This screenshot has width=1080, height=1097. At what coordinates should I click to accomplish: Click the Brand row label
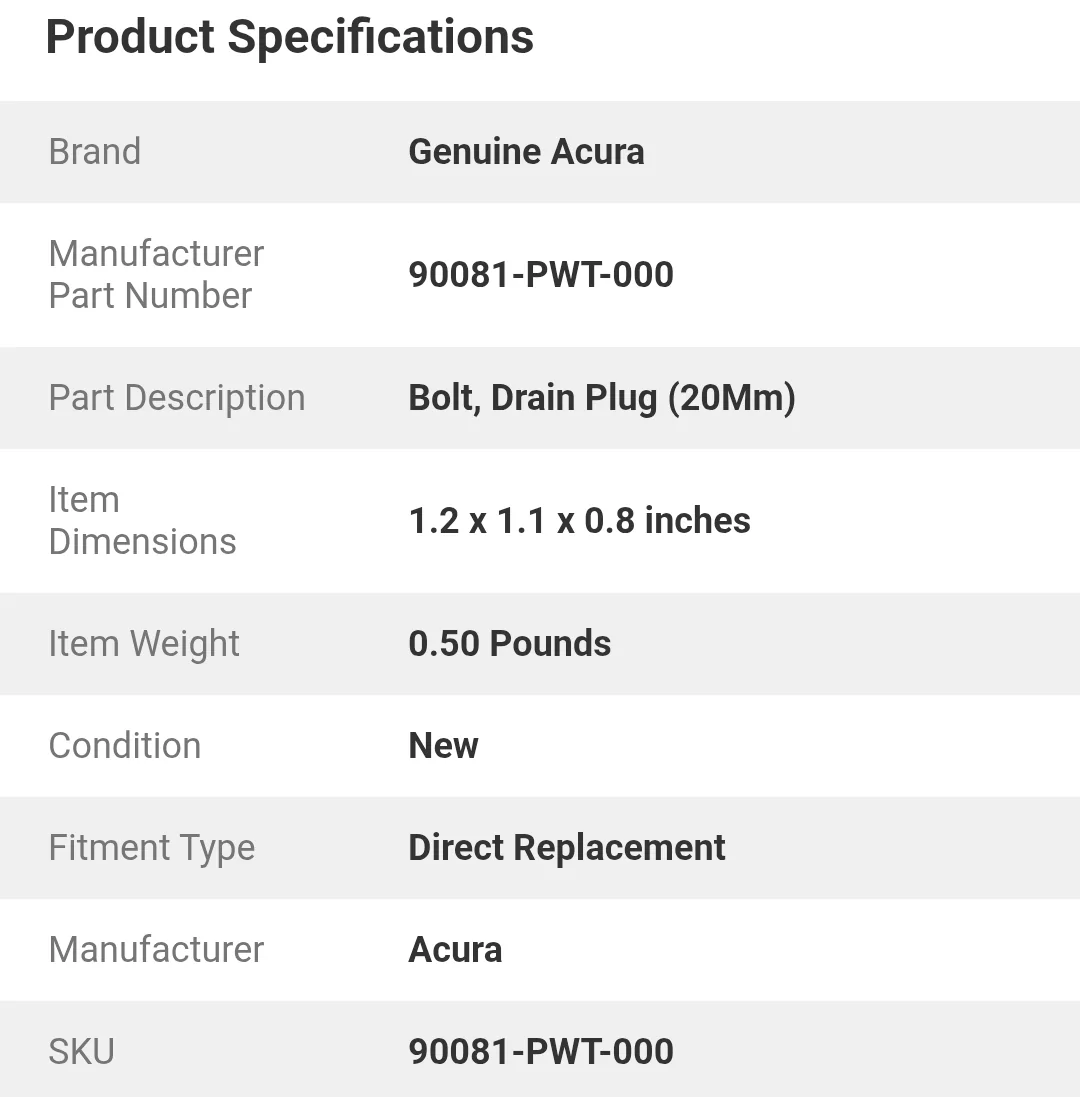95,152
